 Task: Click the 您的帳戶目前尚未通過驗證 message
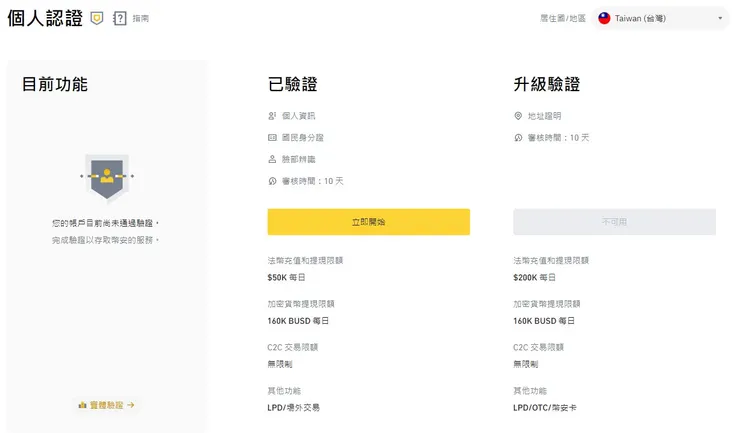tap(105, 223)
